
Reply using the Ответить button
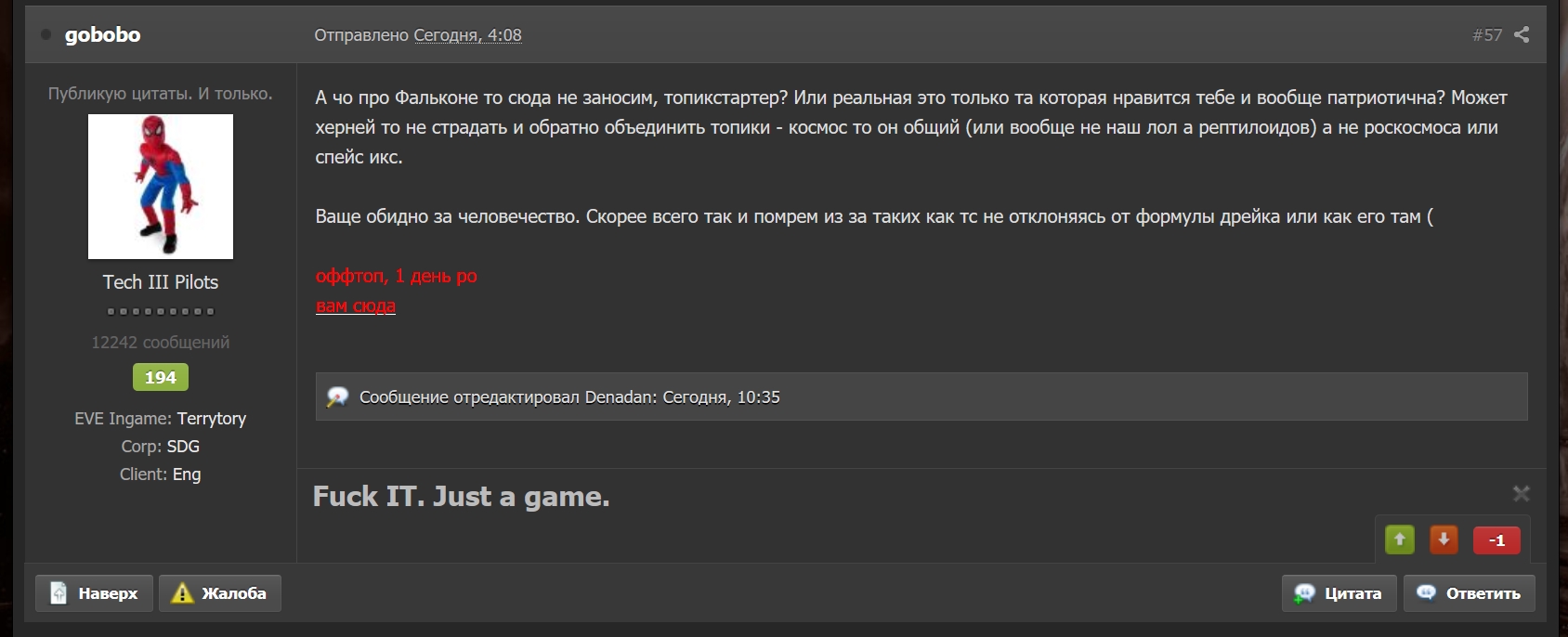pos(1470,593)
